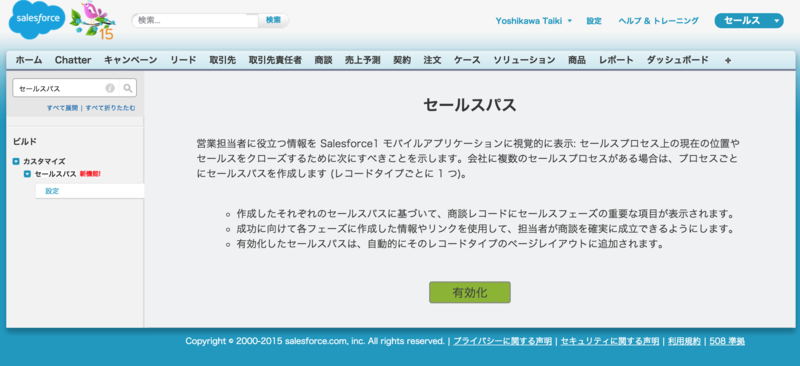Open the レポート tab
Screen dimensions: 800x366
[x=616, y=60]
